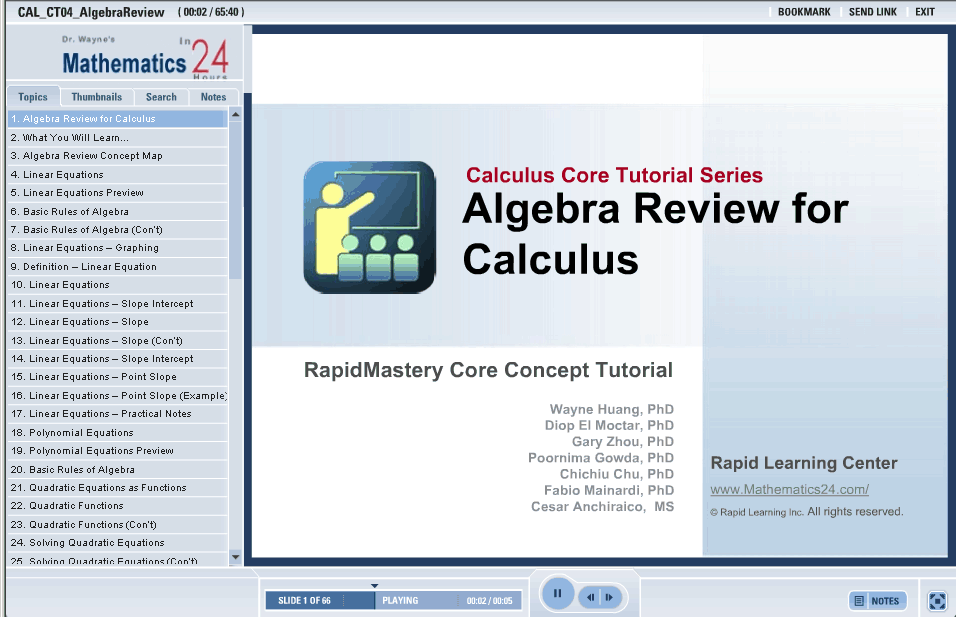Open Linear Equations – Slope (Con't) topic
The width and height of the screenshot is (956, 617).
(x=118, y=341)
